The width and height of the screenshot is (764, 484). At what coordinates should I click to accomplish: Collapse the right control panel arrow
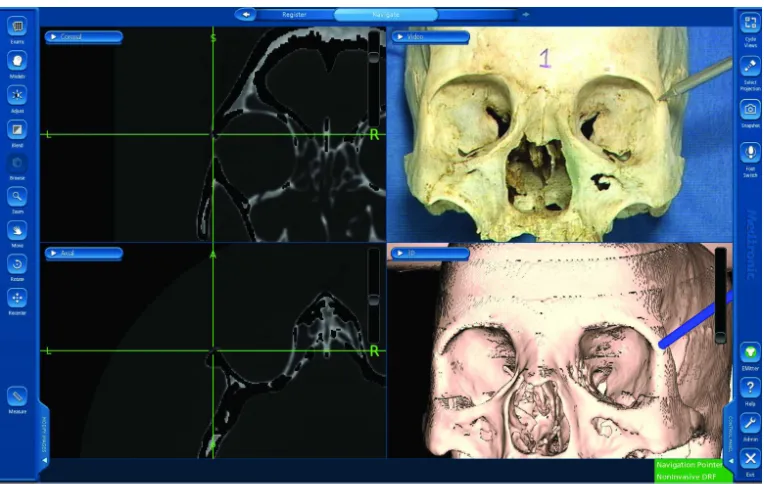(730, 461)
